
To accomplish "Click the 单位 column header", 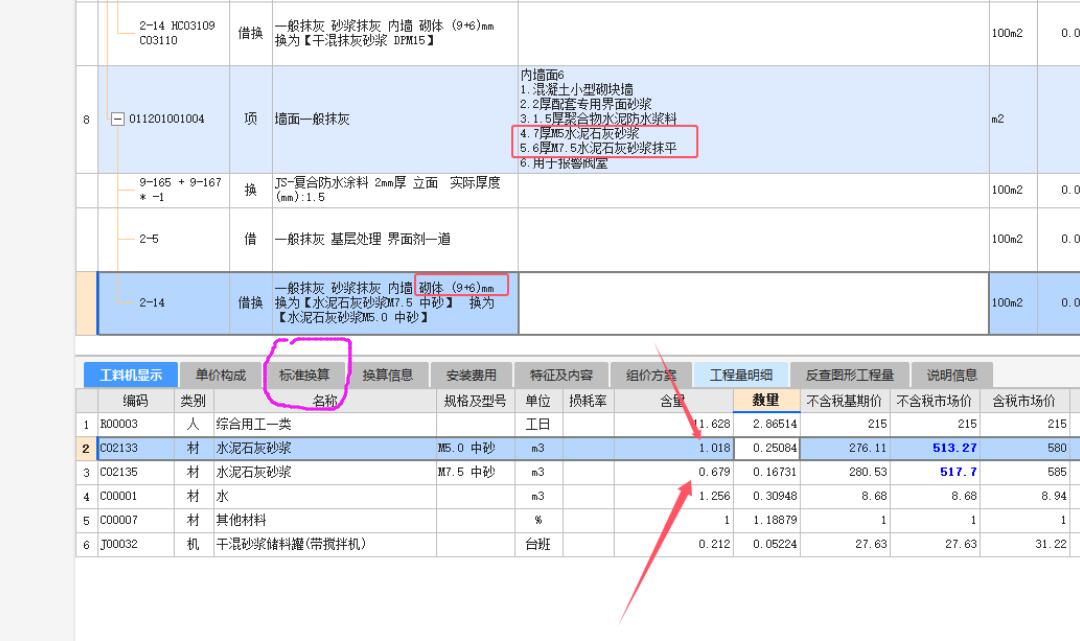I will (539, 401).
